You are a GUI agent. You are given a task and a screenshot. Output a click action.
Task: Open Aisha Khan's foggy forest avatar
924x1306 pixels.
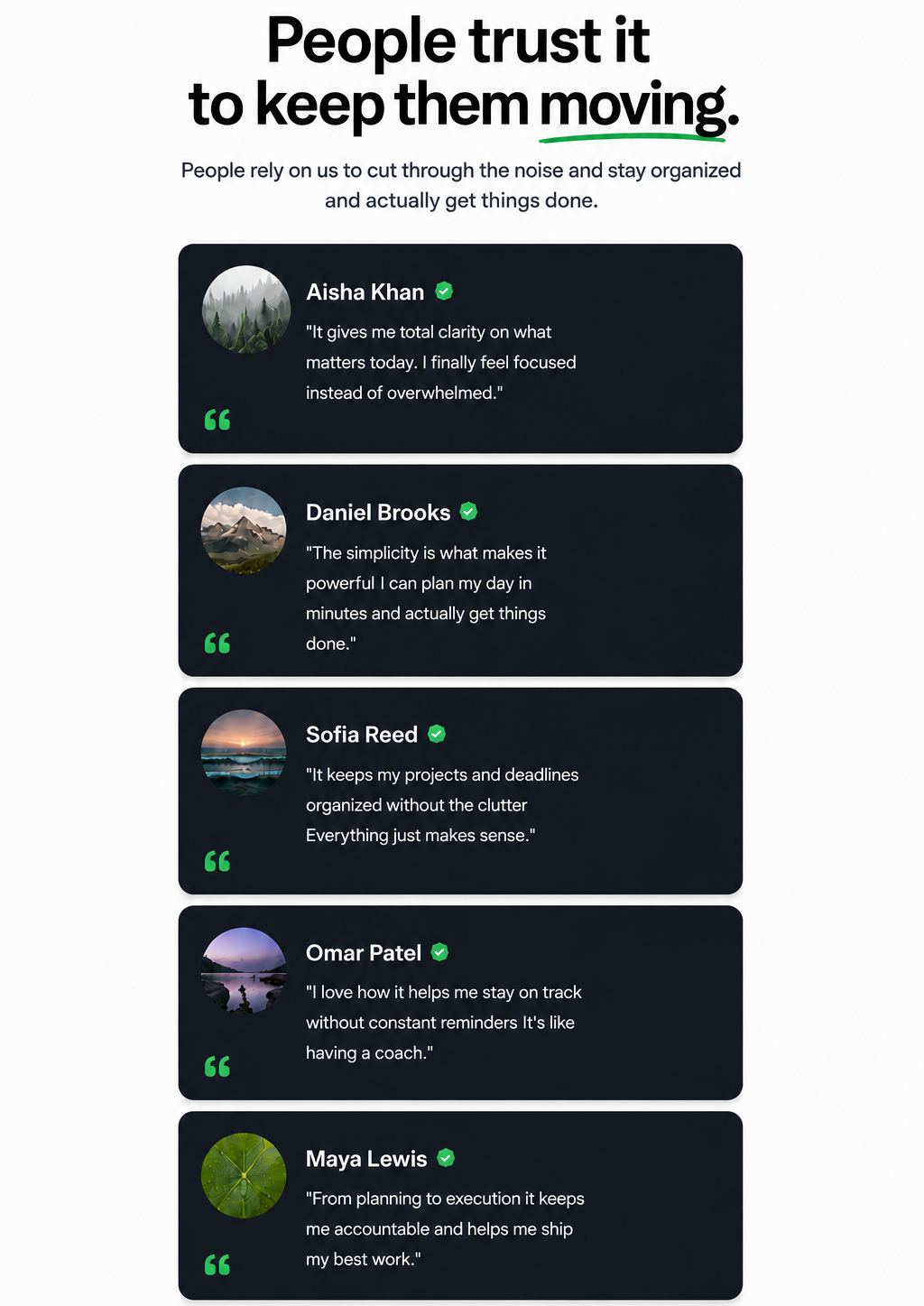pyautogui.click(x=245, y=309)
